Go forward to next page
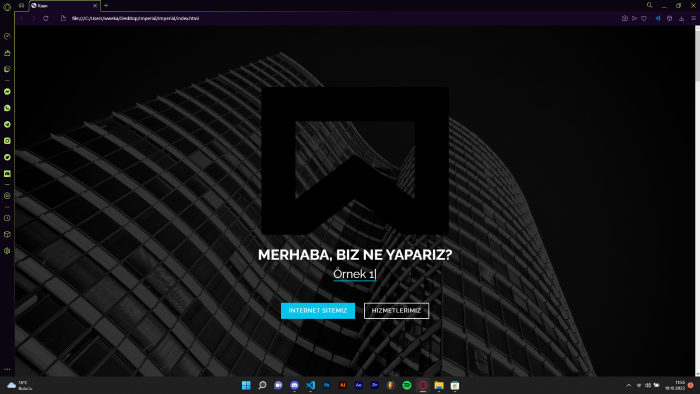 tap(33, 18)
